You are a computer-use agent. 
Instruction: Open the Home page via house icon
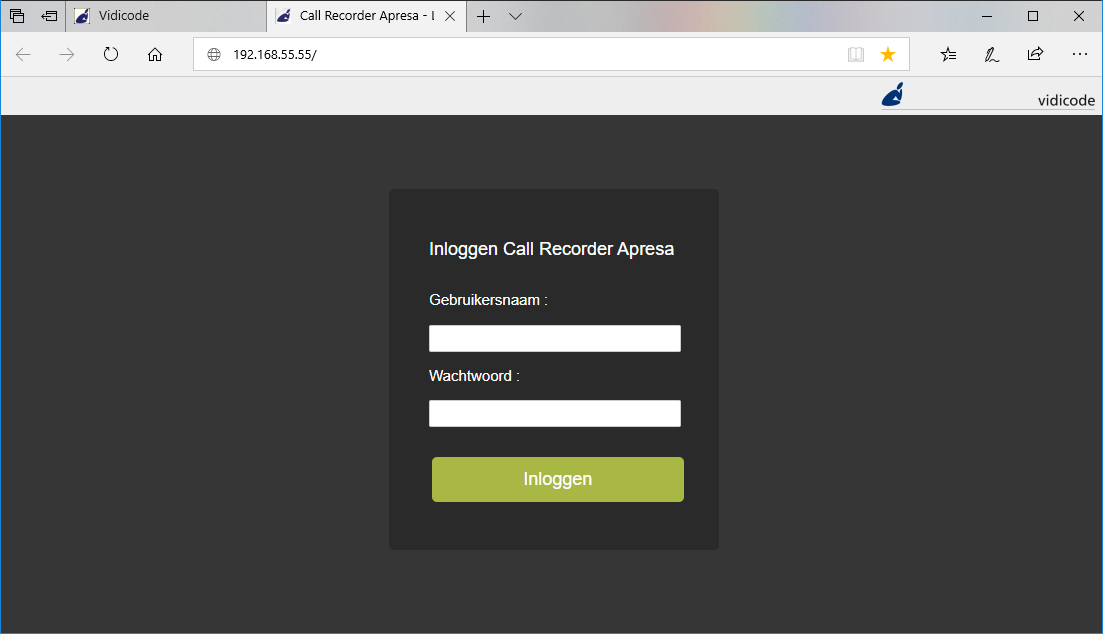pyautogui.click(x=155, y=54)
